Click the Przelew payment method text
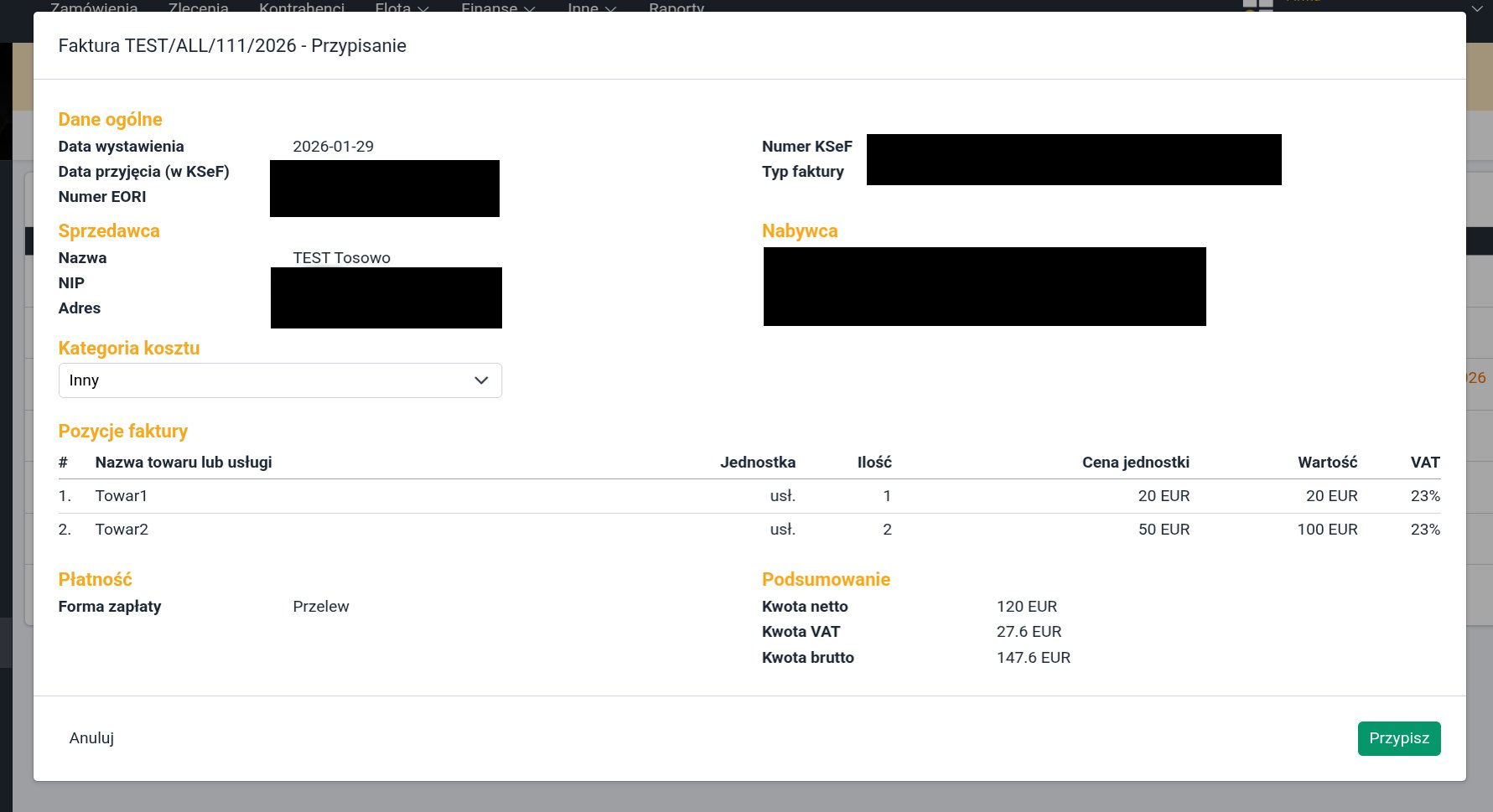 tap(320, 607)
